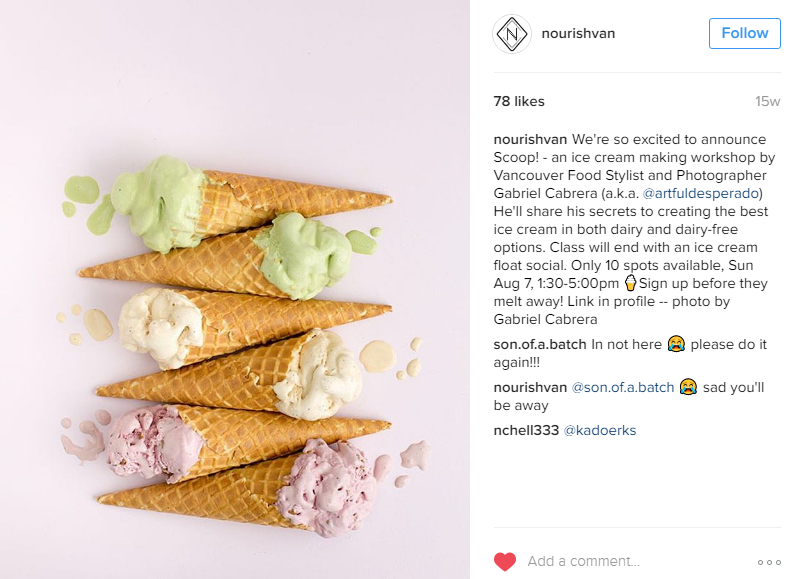
Task: Click the red heart like icon
Action: tap(504, 561)
